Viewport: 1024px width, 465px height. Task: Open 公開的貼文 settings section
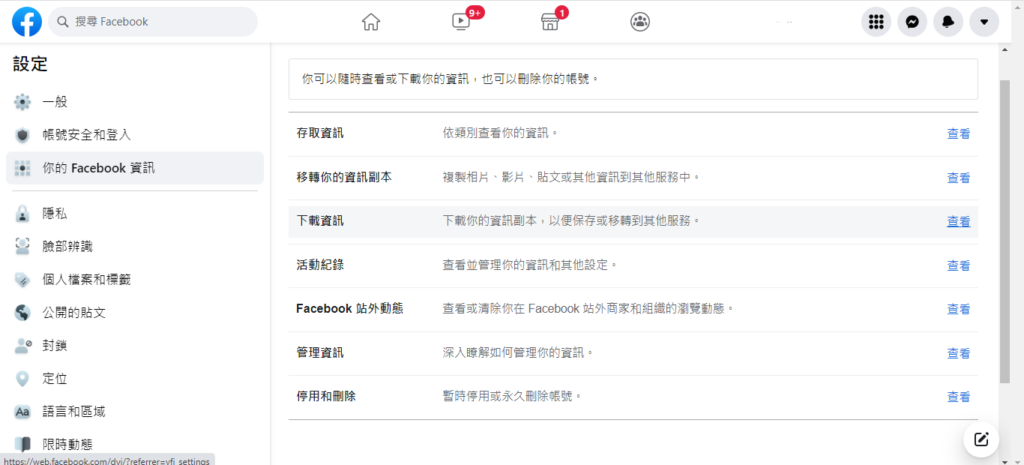pyautogui.click(x=135, y=313)
